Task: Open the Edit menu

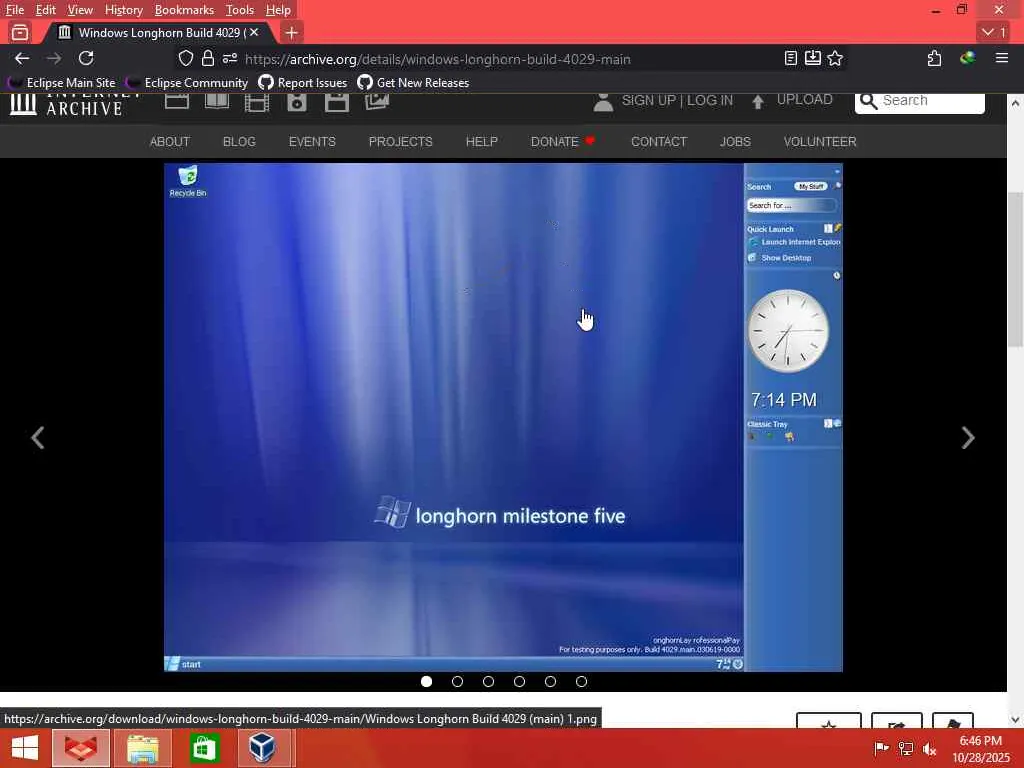Action: click(45, 10)
